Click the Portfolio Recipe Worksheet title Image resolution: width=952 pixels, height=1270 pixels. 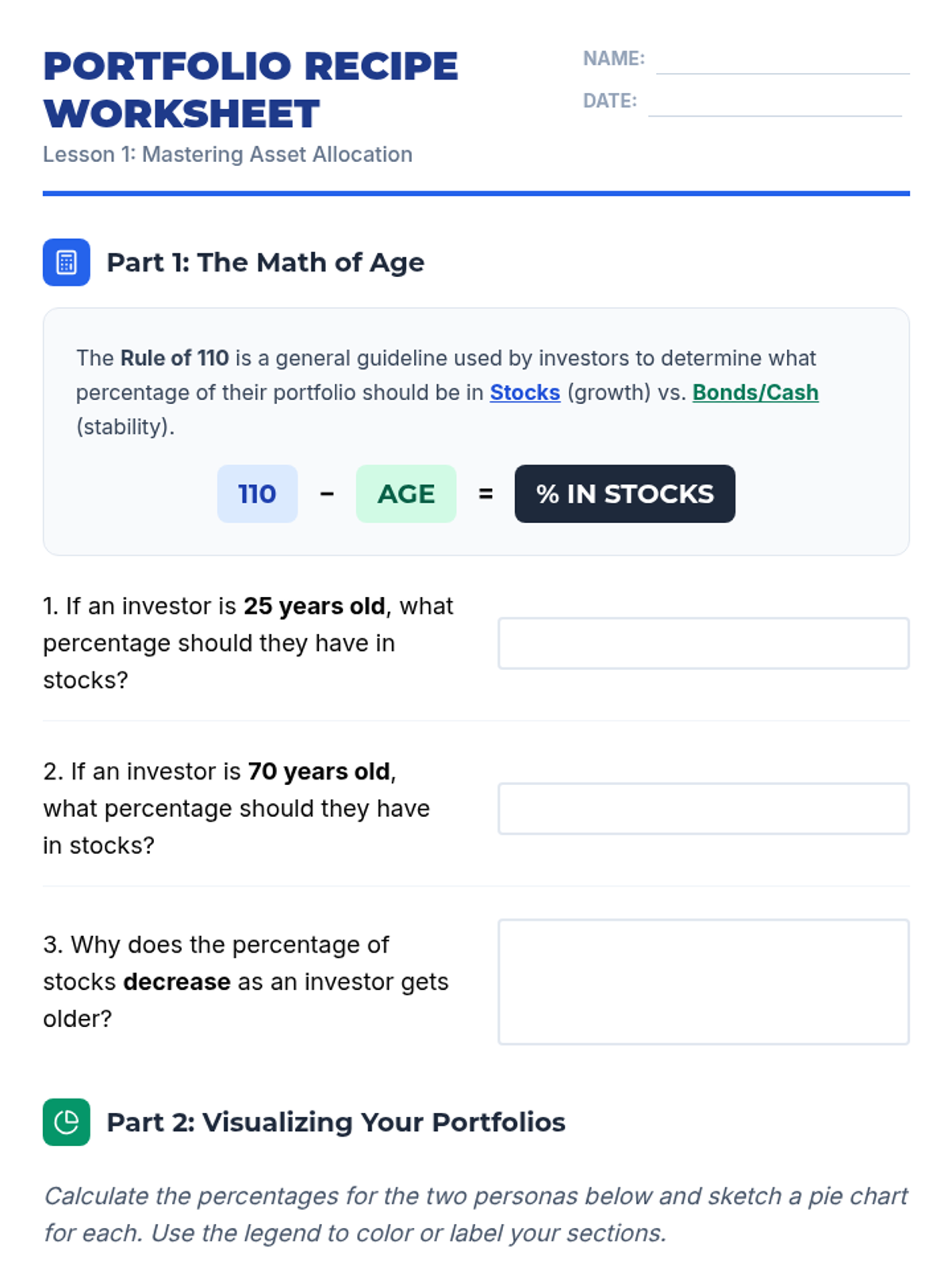click(x=251, y=90)
